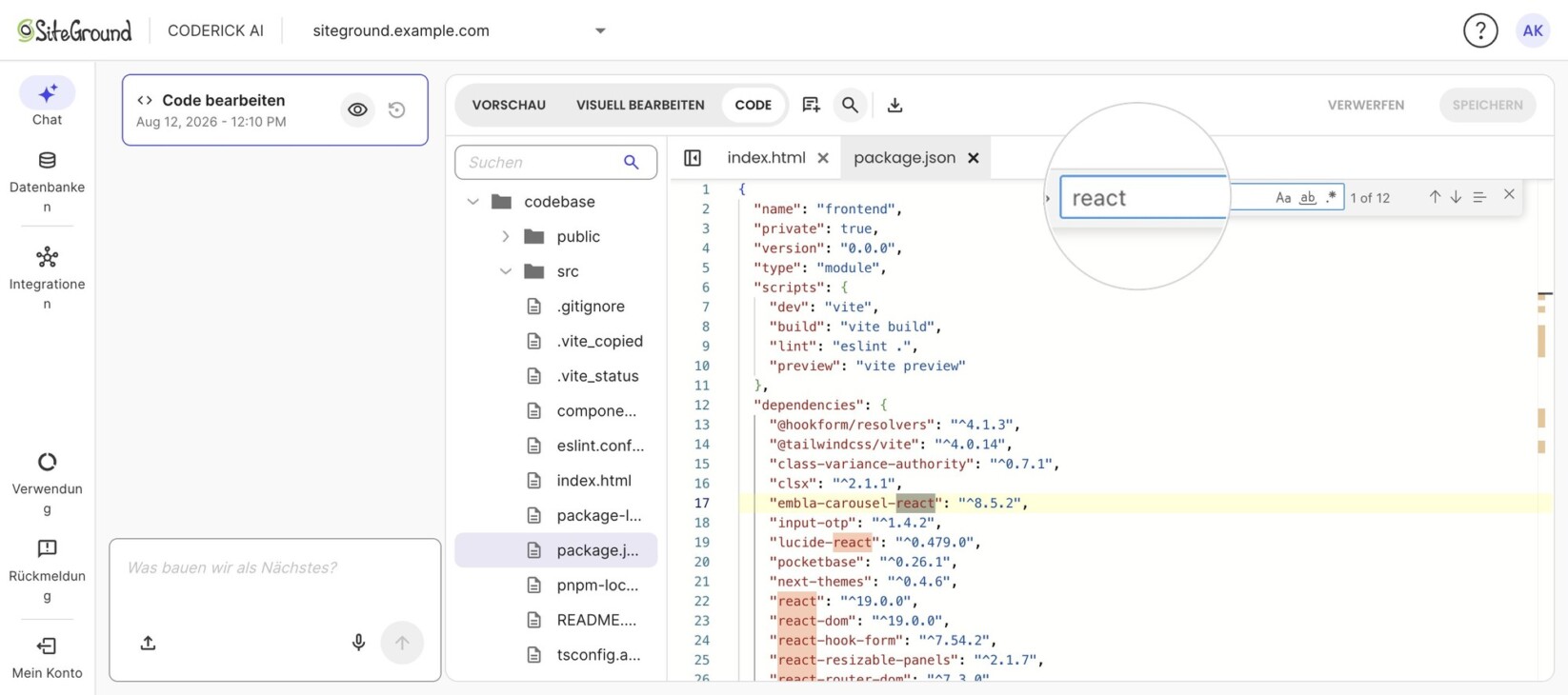Expand the replace toggle arrow in find widget
Image resolution: width=1568 pixels, height=695 pixels.
click(1048, 198)
